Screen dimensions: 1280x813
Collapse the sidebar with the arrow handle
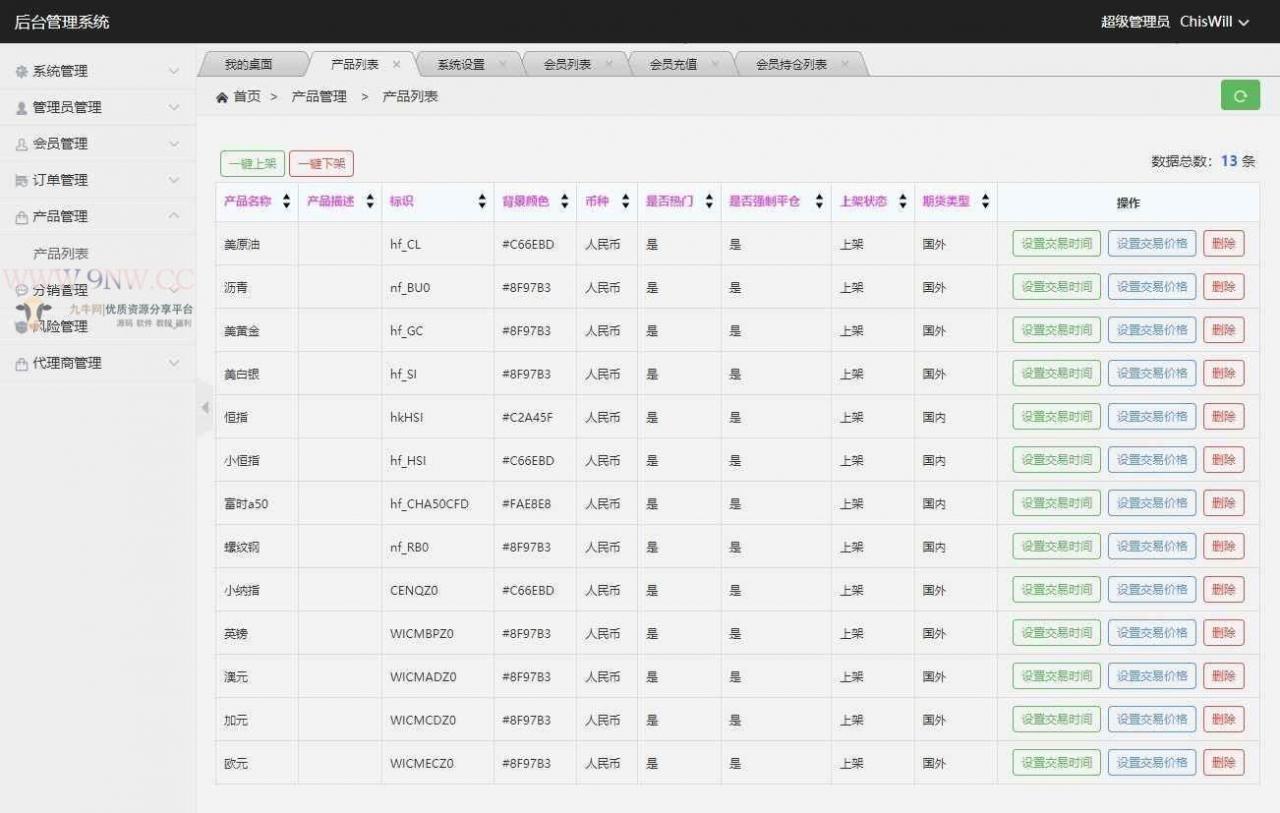(205, 407)
